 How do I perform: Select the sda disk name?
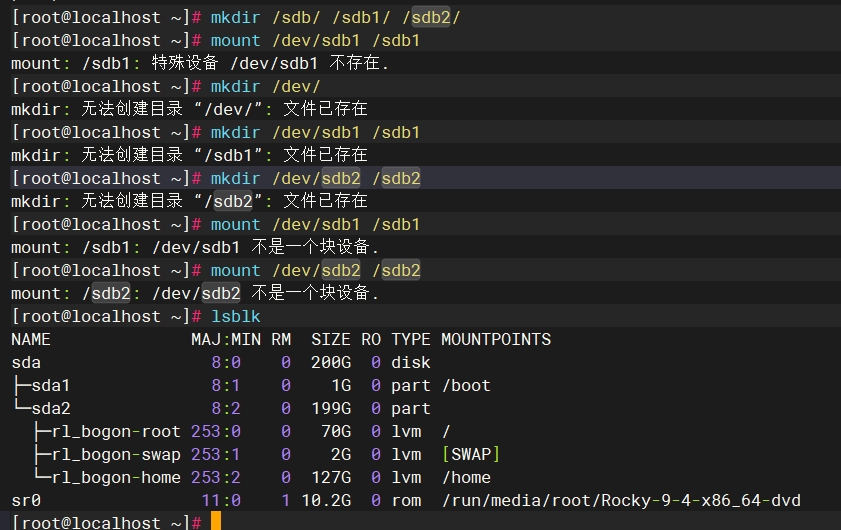pyautogui.click(x=26, y=363)
